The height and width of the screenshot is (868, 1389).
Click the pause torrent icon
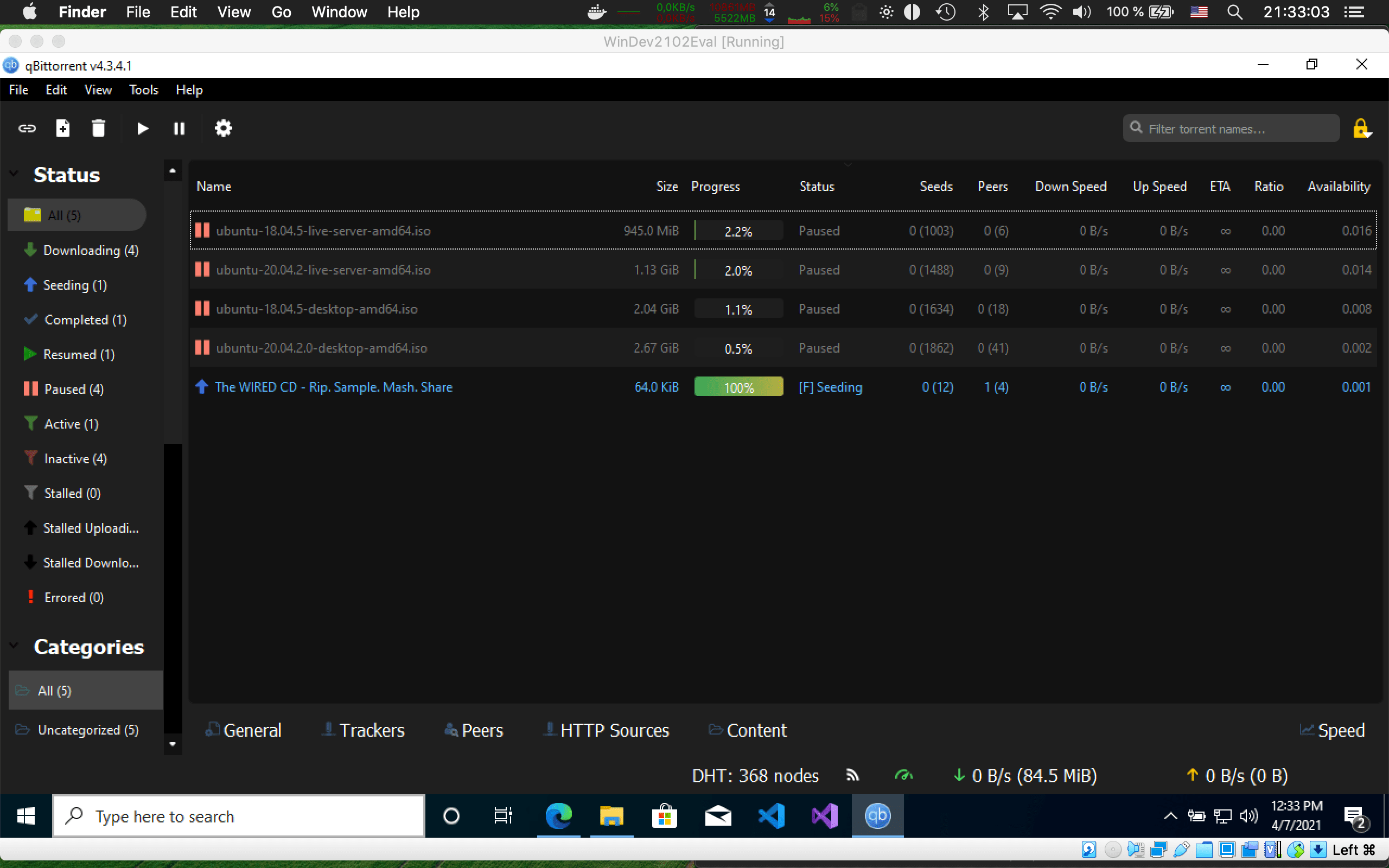point(178,127)
